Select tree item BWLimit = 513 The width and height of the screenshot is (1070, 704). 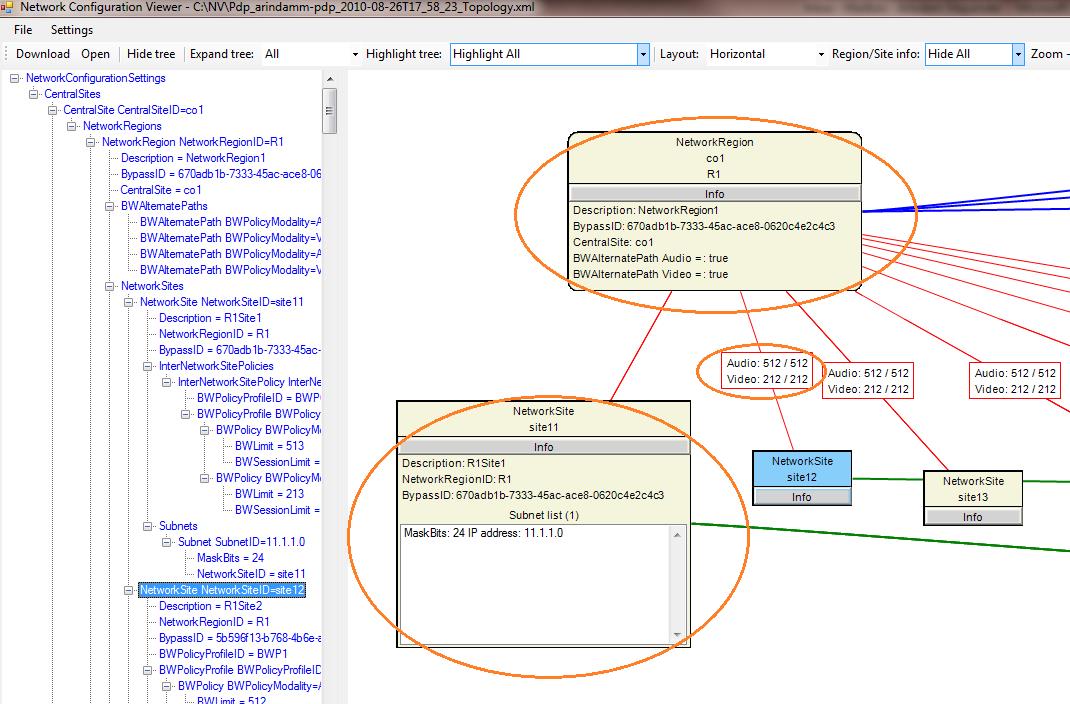[270, 446]
